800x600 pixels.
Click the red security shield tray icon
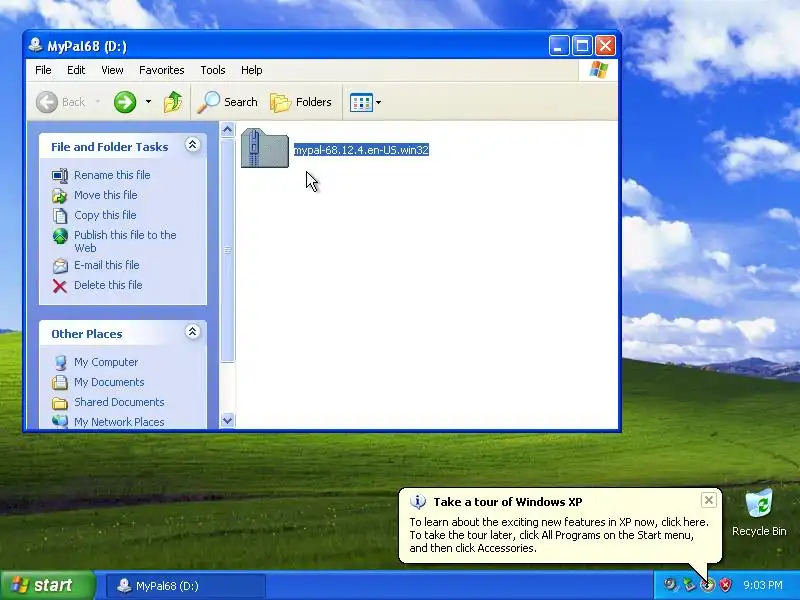pos(725,585)
